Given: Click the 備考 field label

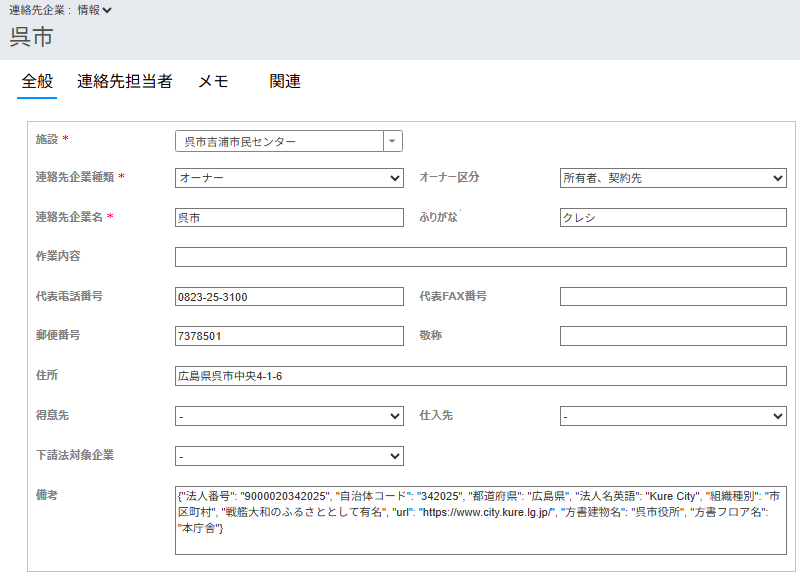Looking at the screenshot, I should coord(46,495).
